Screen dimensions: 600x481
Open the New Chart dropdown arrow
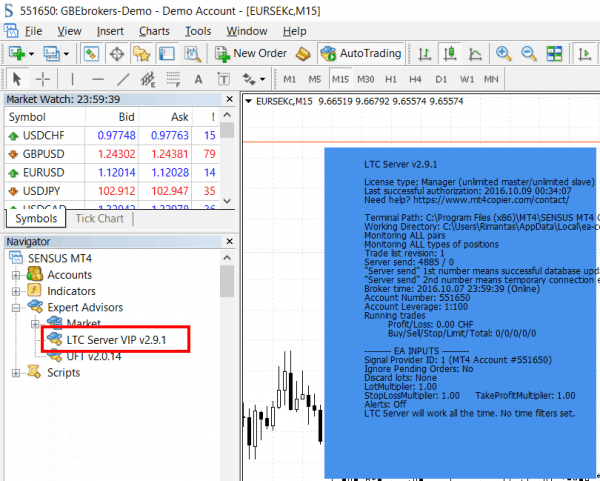click(x=31, y=54)
